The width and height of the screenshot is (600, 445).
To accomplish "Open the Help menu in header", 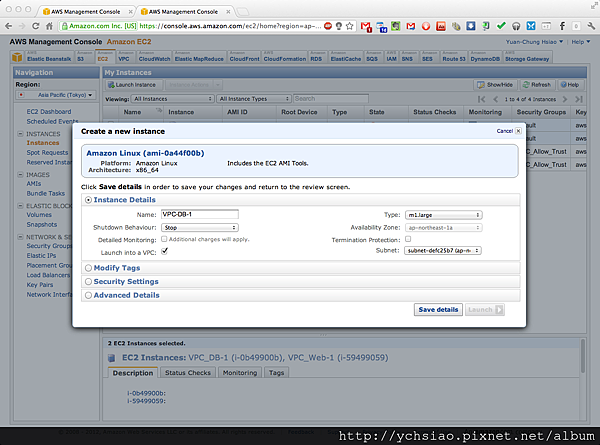I will (x=580, y=42).
